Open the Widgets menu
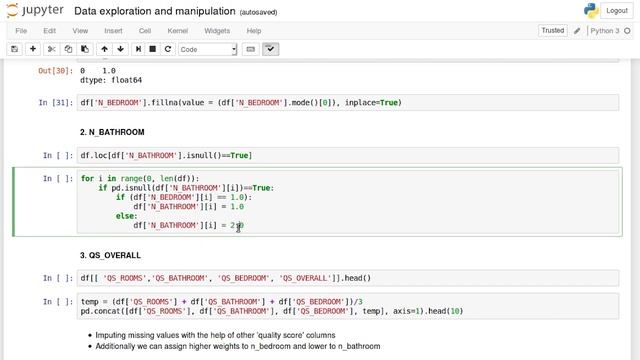Screen dimensions: 640x360 [217, 31]
